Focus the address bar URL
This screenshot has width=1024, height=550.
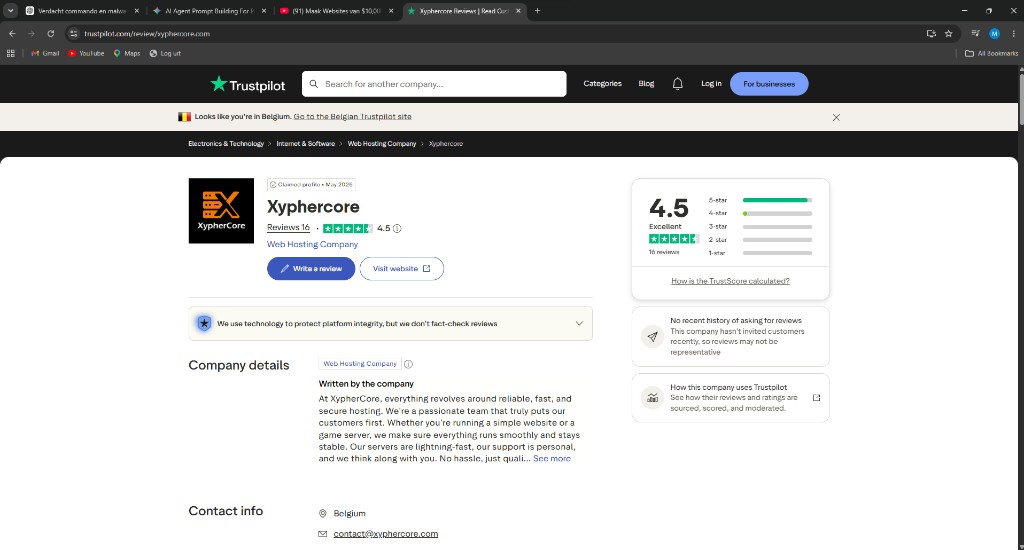coord(147,33)
